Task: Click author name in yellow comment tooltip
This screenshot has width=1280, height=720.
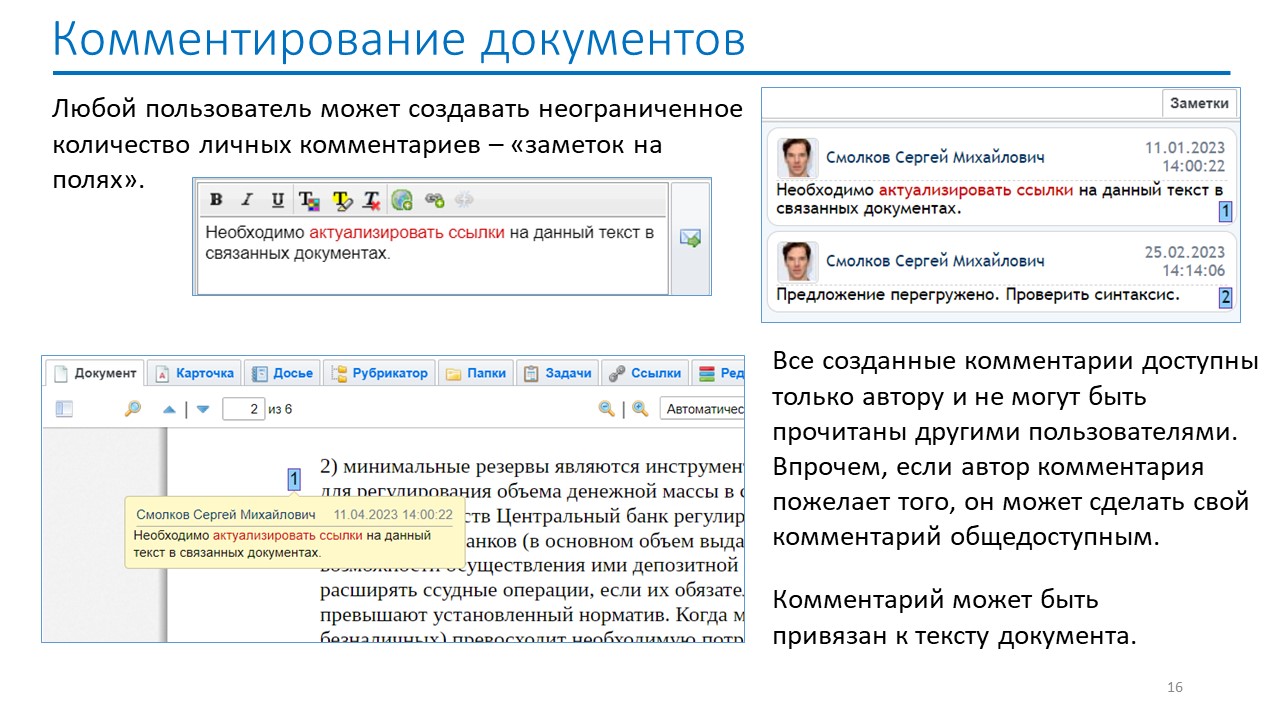Action: (226, 514)
